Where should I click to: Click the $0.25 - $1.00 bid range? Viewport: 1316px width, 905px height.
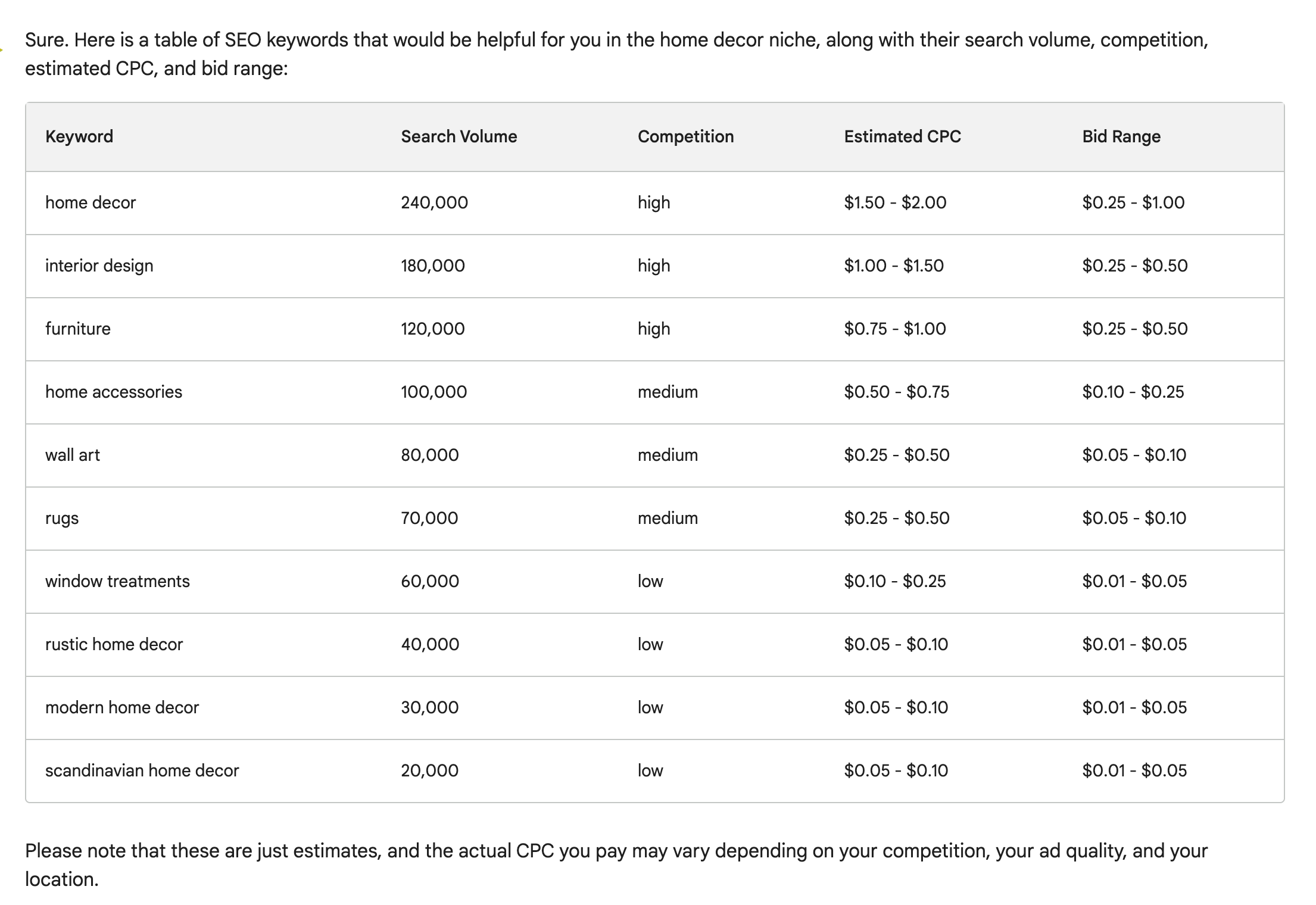coord(1133,202)
